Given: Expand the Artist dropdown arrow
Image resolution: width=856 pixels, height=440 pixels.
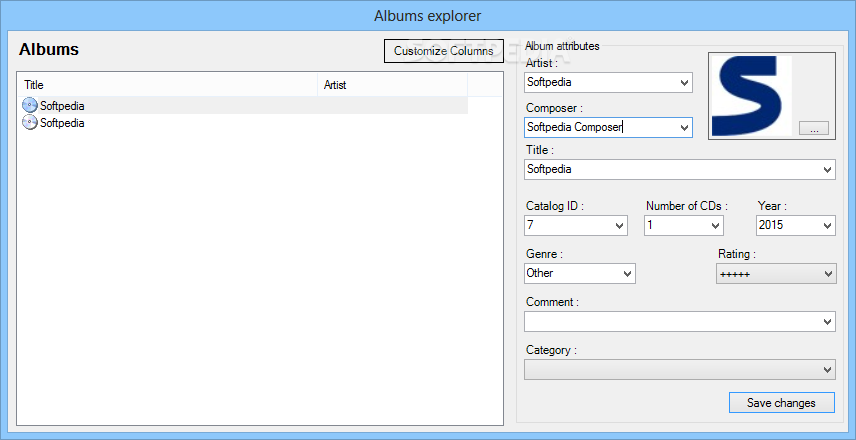Looking at the screenshot, I should (685, 83).
